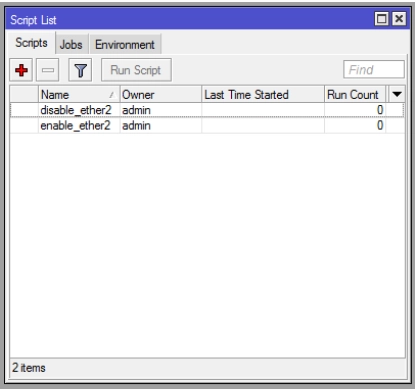This screenshot has height=389, width=416.
Task: Maximize the Script List window
Action: tap(381, 19)
